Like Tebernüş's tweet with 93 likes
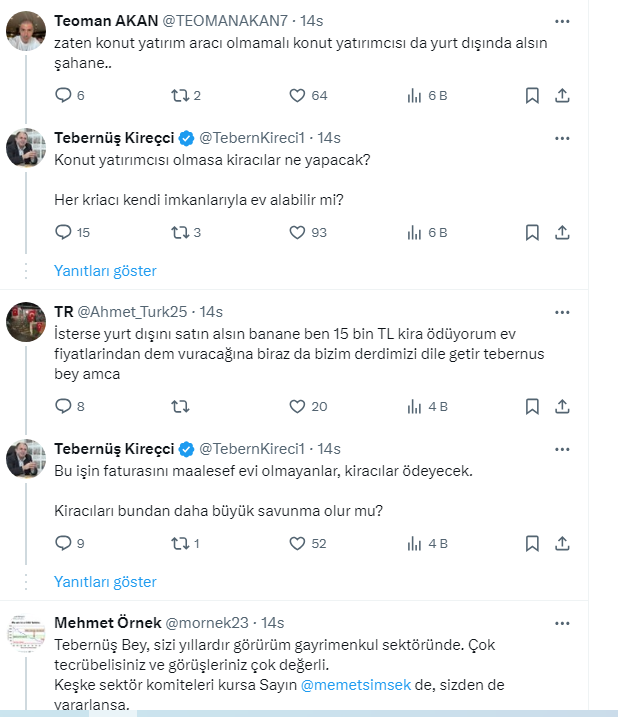 pos(297,232)
